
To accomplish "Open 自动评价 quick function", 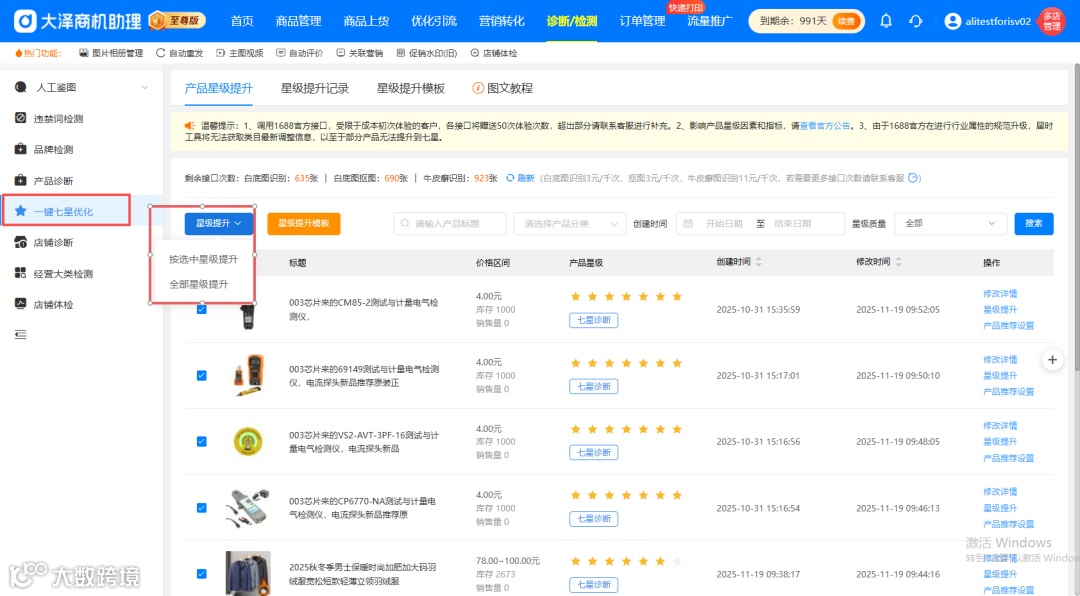I will [300, 53].
